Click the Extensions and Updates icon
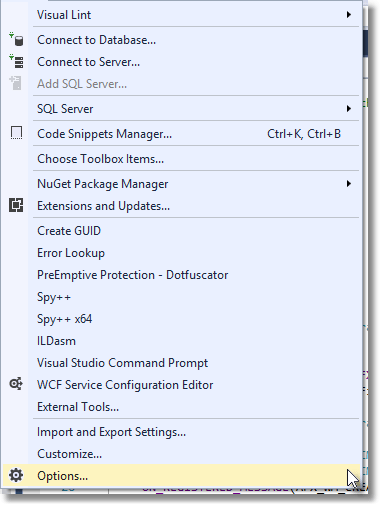 click(x=16, y=205)
